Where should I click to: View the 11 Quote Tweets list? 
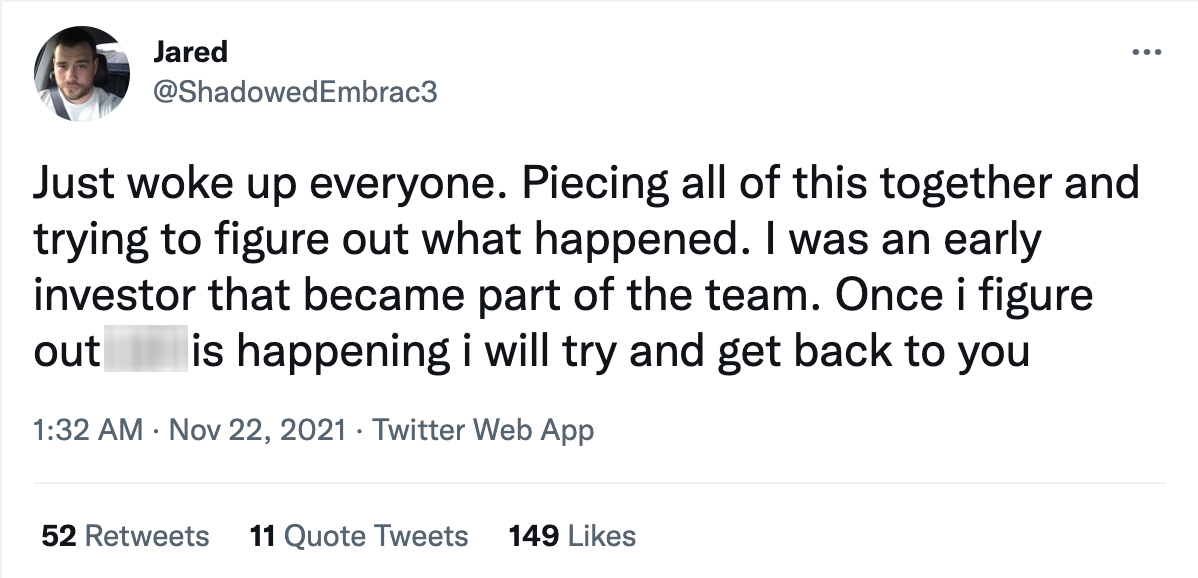pos(359,536)
